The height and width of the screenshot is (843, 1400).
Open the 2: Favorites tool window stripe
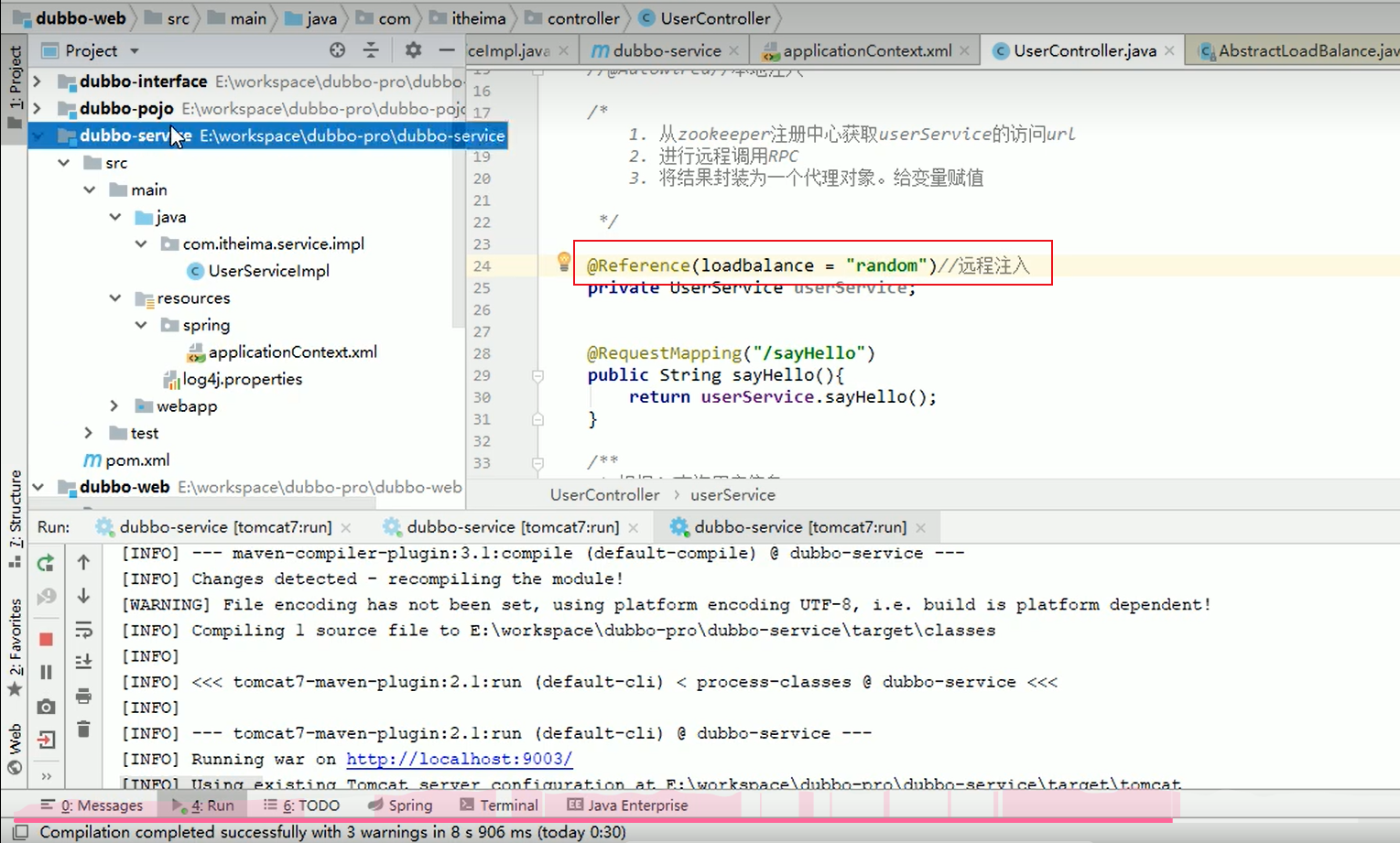click(15, 646)
